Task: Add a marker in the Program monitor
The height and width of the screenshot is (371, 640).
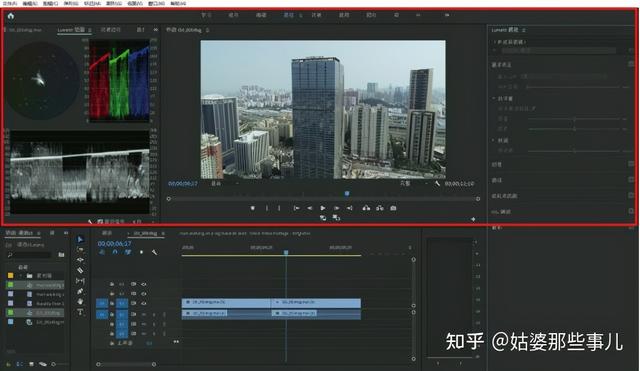Action: pos(253,208)
